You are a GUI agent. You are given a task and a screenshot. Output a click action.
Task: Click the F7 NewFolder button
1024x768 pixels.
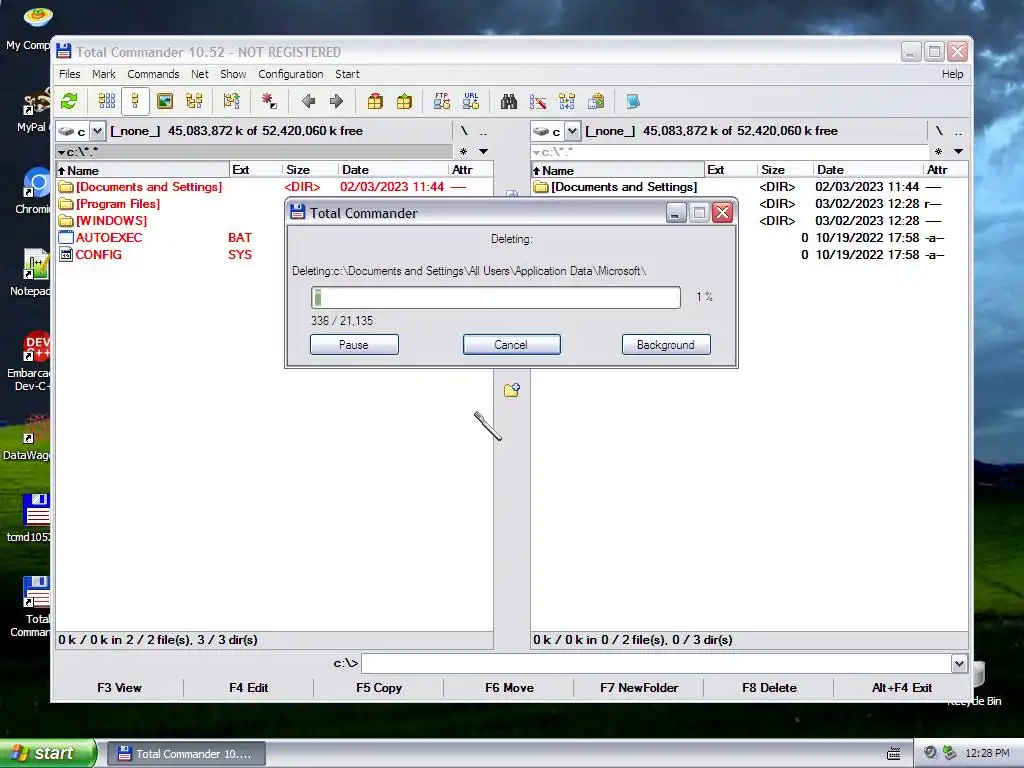(639, 688)
